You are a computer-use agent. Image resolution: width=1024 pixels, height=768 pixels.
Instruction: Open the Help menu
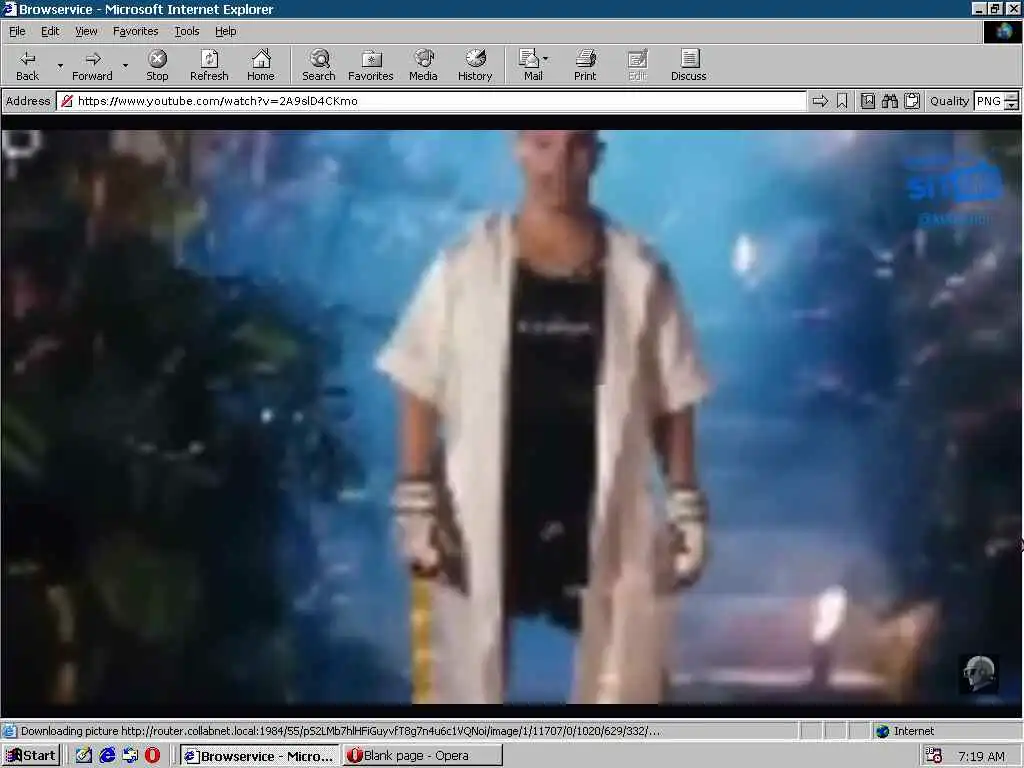pyautogui.click(x=225, y=31)
